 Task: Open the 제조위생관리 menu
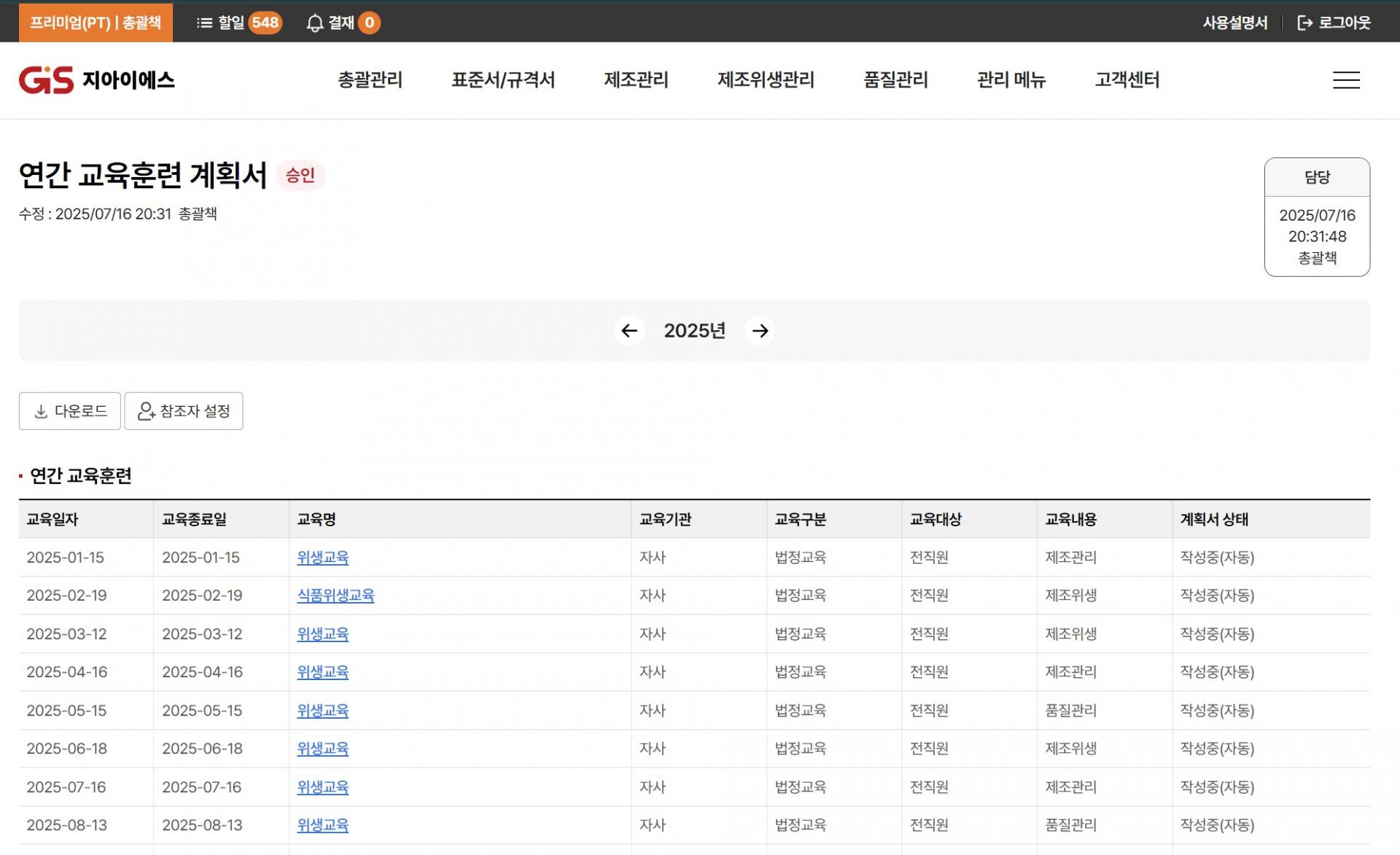(766, 80)
